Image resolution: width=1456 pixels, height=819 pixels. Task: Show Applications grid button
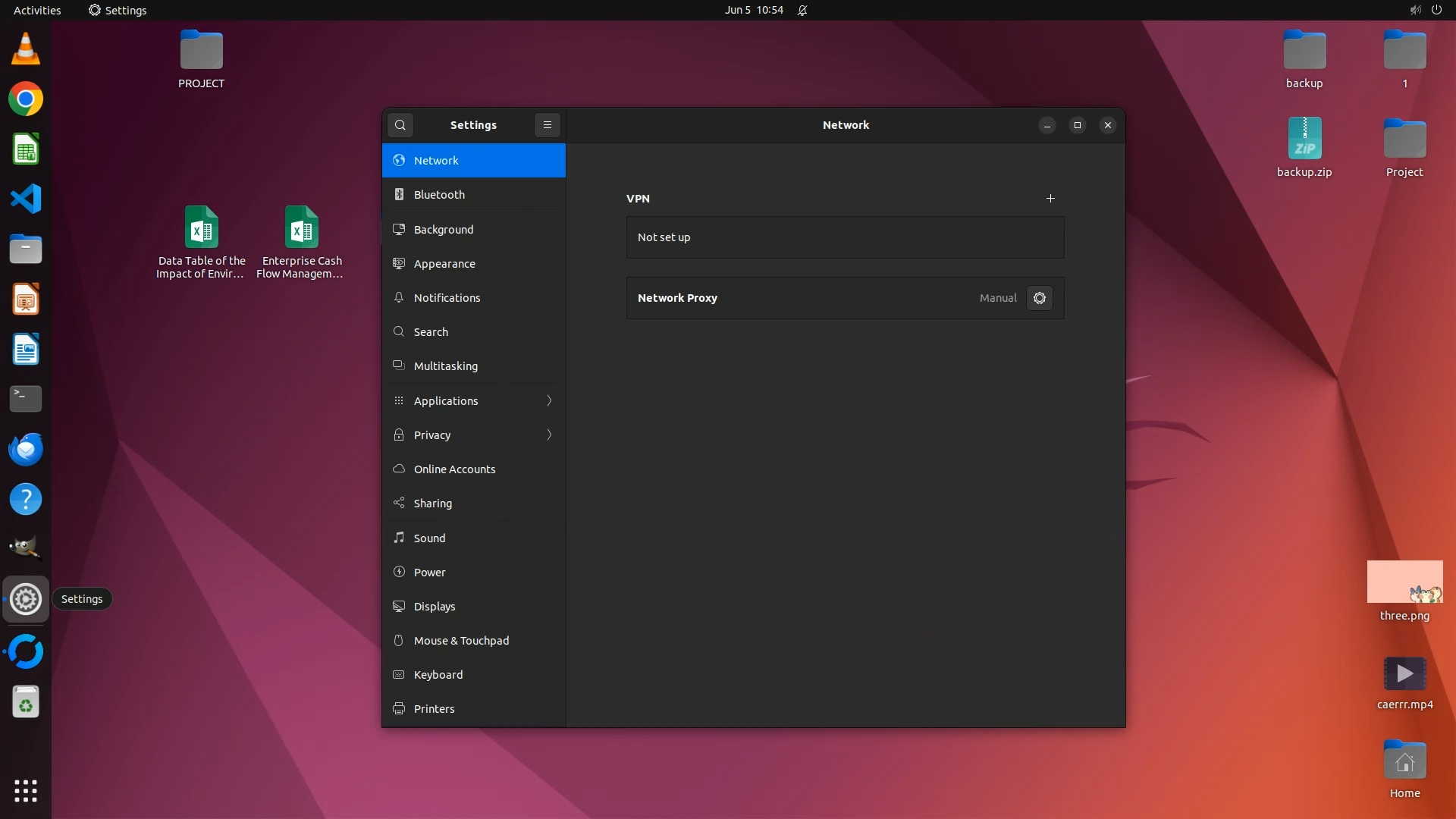pyautogui.click(x=25, y=791)
